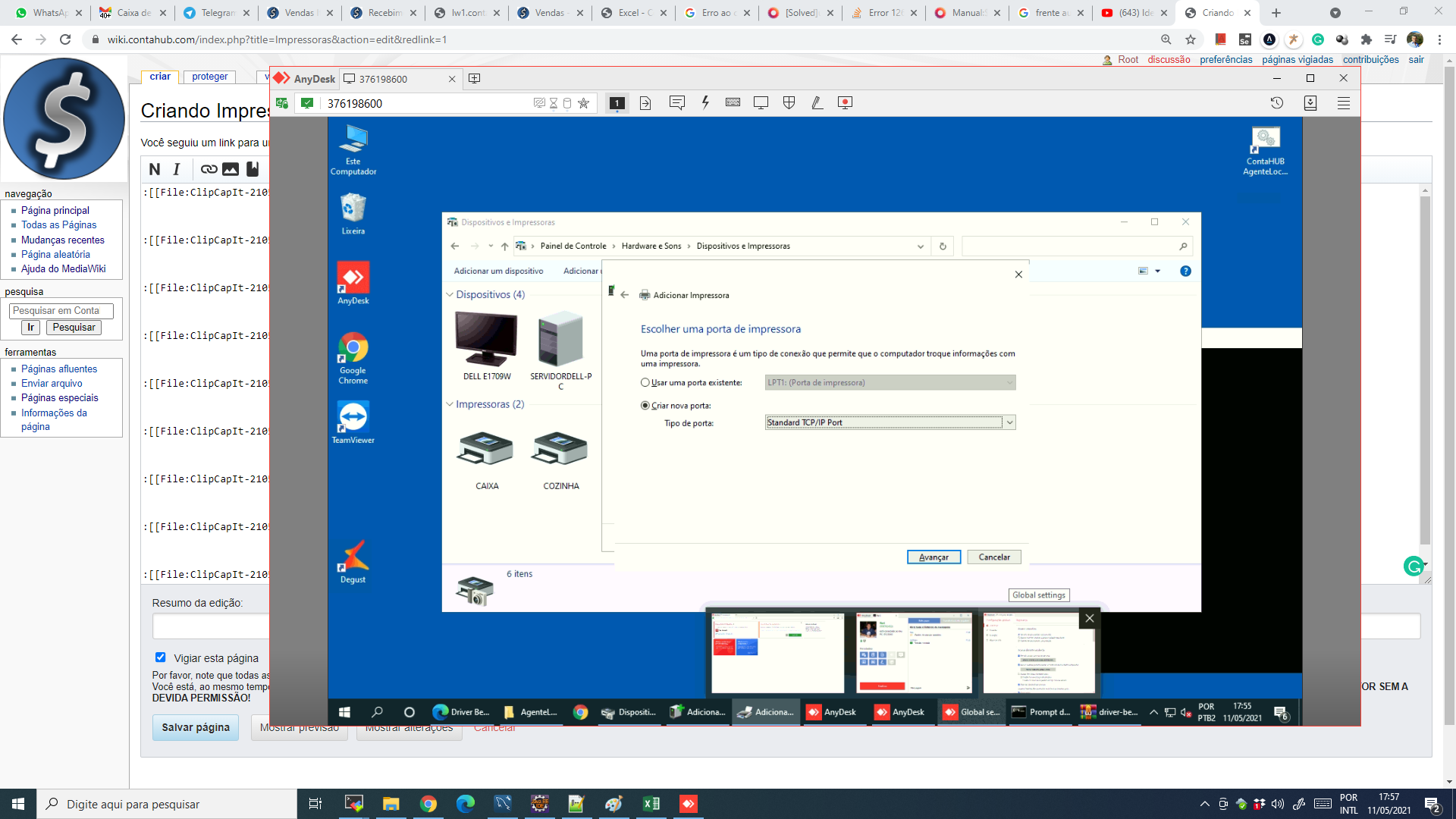Screen dimensions: 1456x819
Task: Open AnyDesk file transfer icon
Action: pyautogui.click(x=645, y=103)
